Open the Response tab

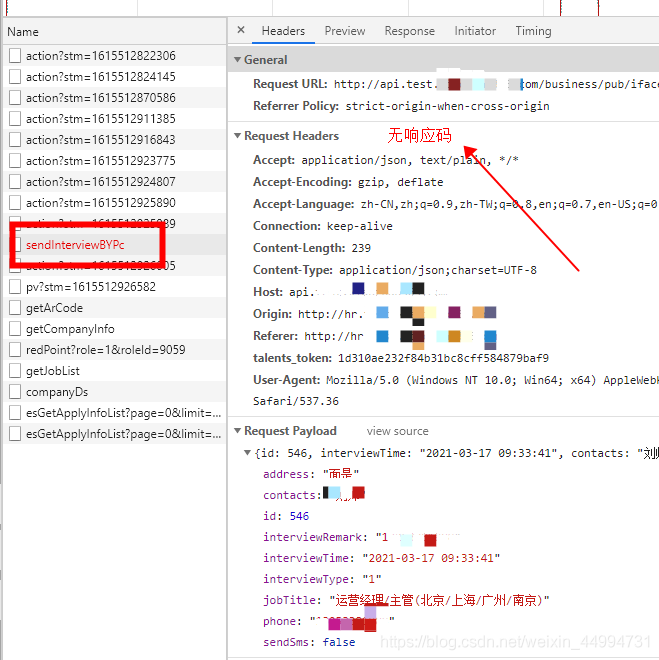409,31
